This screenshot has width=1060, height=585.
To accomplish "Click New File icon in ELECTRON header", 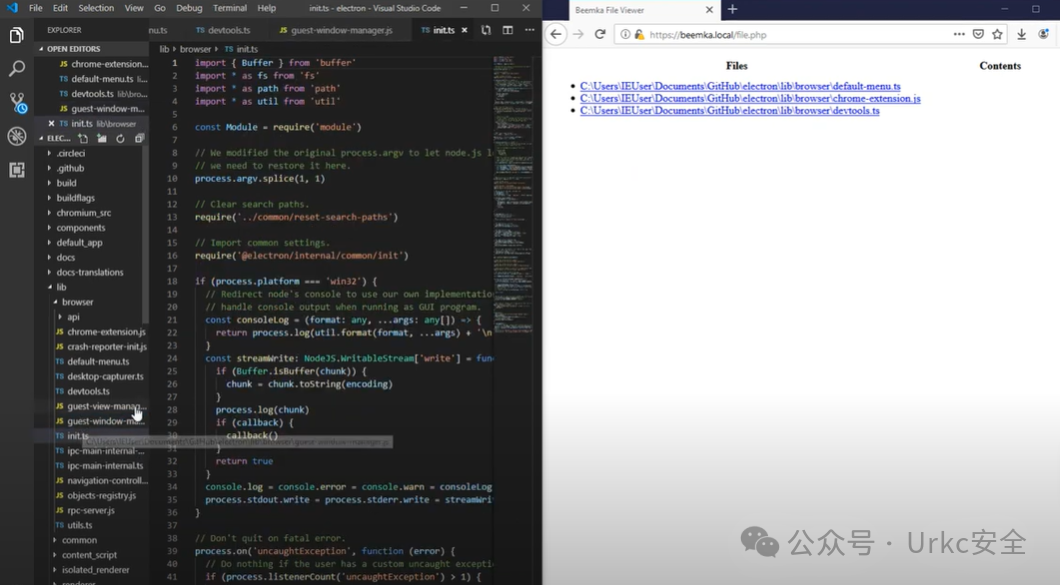I will coord(82,138).
